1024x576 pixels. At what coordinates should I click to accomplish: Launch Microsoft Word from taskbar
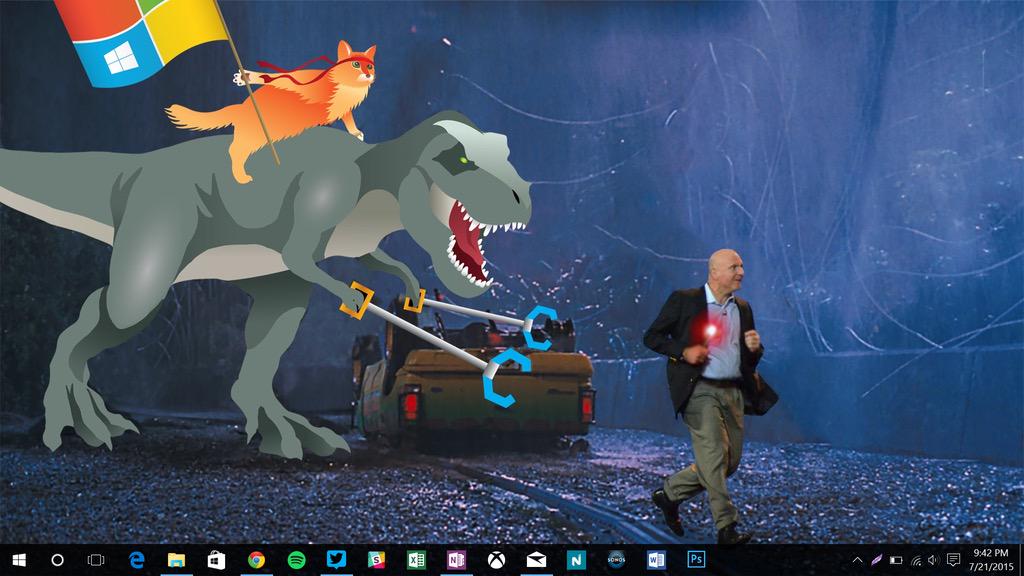coord(656,560)
